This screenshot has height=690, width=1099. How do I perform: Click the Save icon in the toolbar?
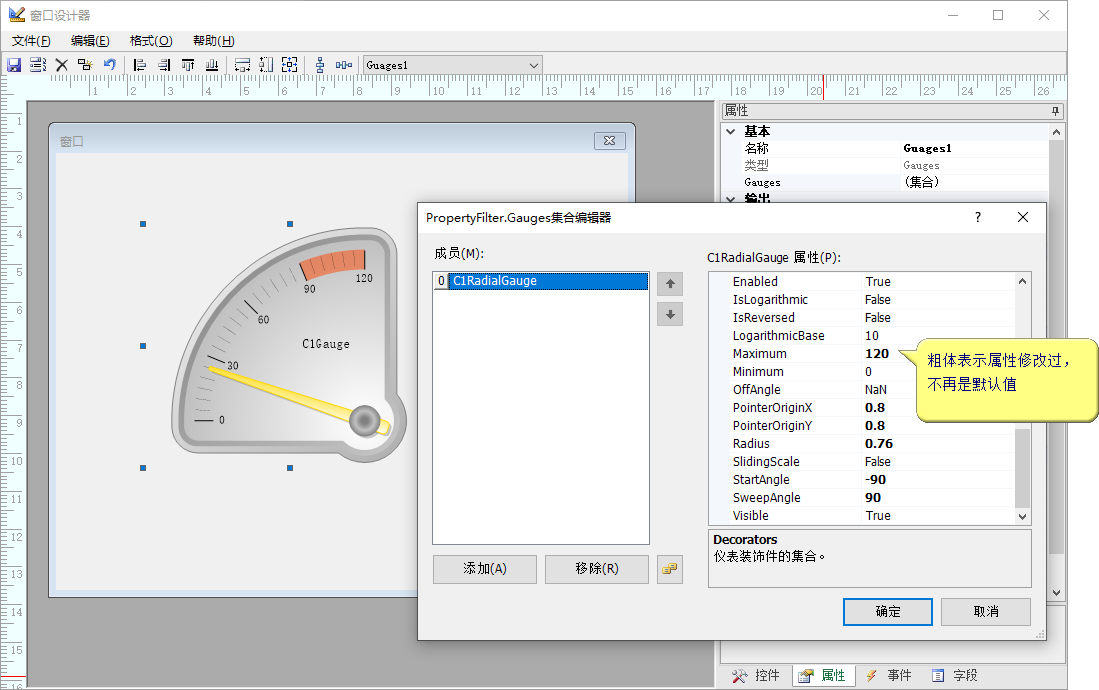[x=14, y=65]
